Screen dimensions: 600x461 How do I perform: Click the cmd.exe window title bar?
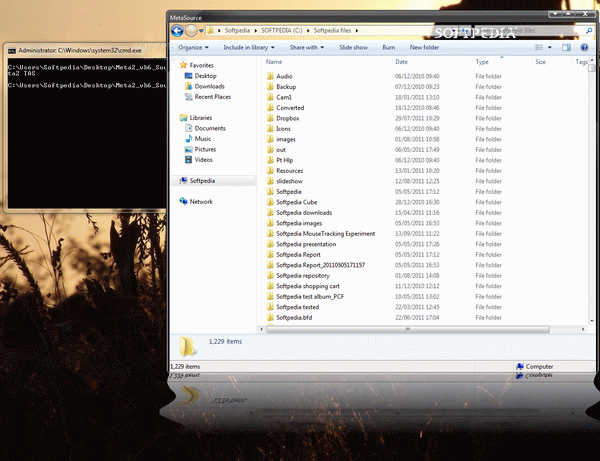point(85,50)
